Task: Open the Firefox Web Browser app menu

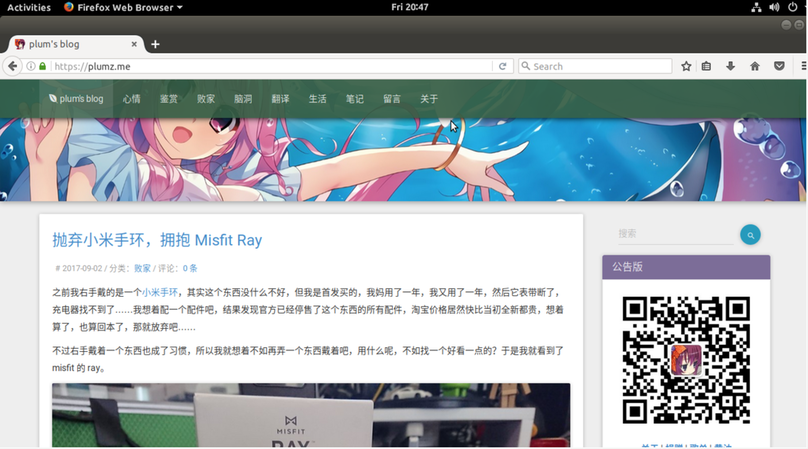Action: [123, 7]
